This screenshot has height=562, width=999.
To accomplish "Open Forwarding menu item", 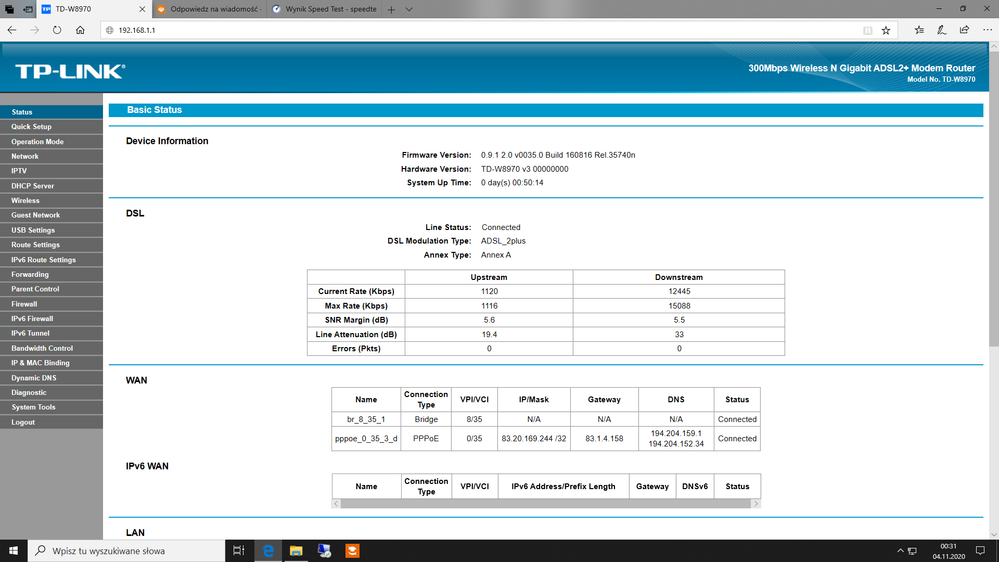I will tap(51, 275).
